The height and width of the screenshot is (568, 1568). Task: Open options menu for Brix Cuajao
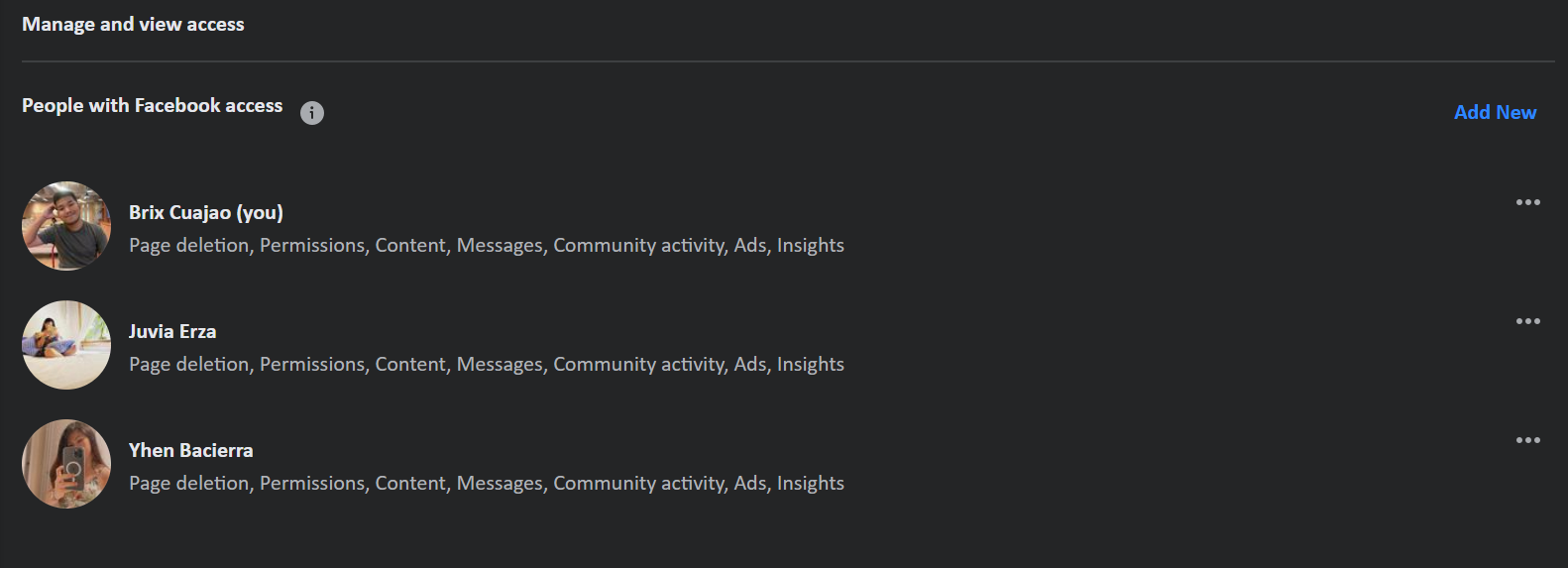click(x=1527, y=202)
